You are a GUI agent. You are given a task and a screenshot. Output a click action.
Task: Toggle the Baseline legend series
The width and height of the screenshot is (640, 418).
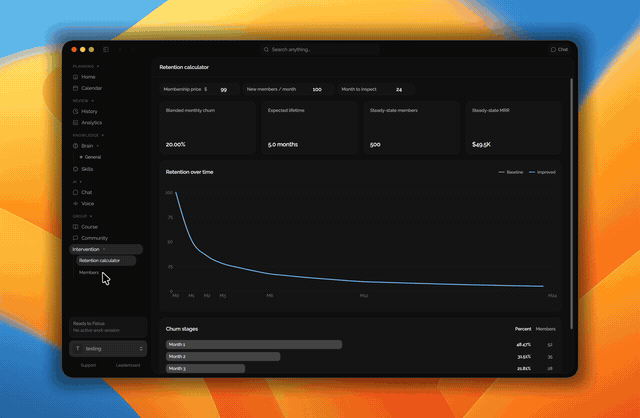pos(511,172)
